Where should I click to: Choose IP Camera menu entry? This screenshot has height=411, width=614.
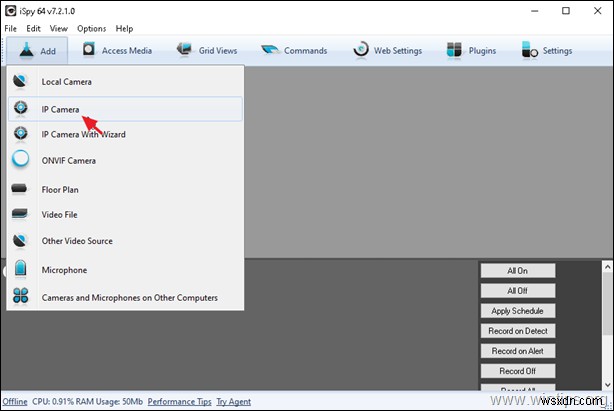pyautogui.click(x=125, y=109)
